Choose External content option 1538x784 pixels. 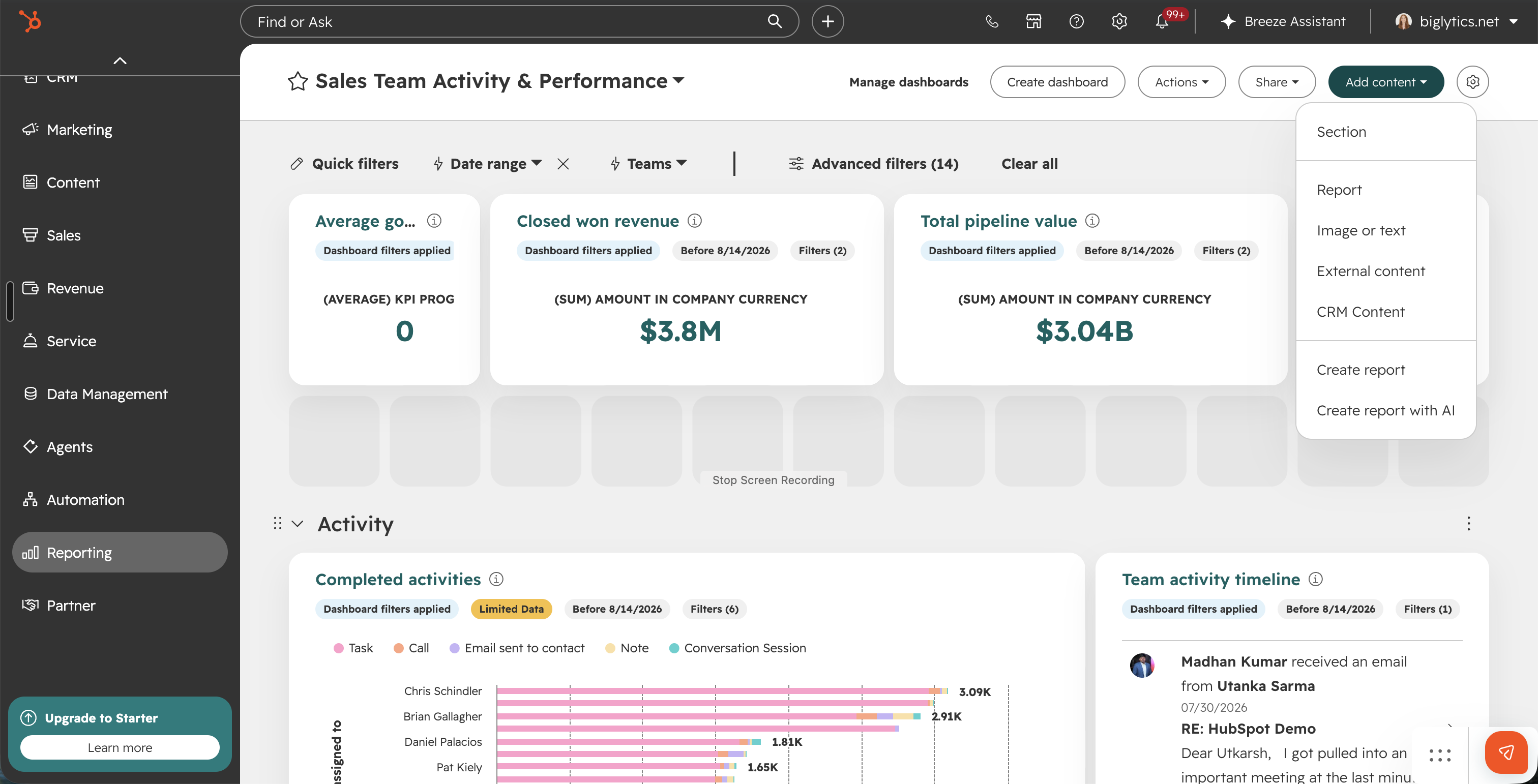pyautogui.click(x=1386, y=271)
